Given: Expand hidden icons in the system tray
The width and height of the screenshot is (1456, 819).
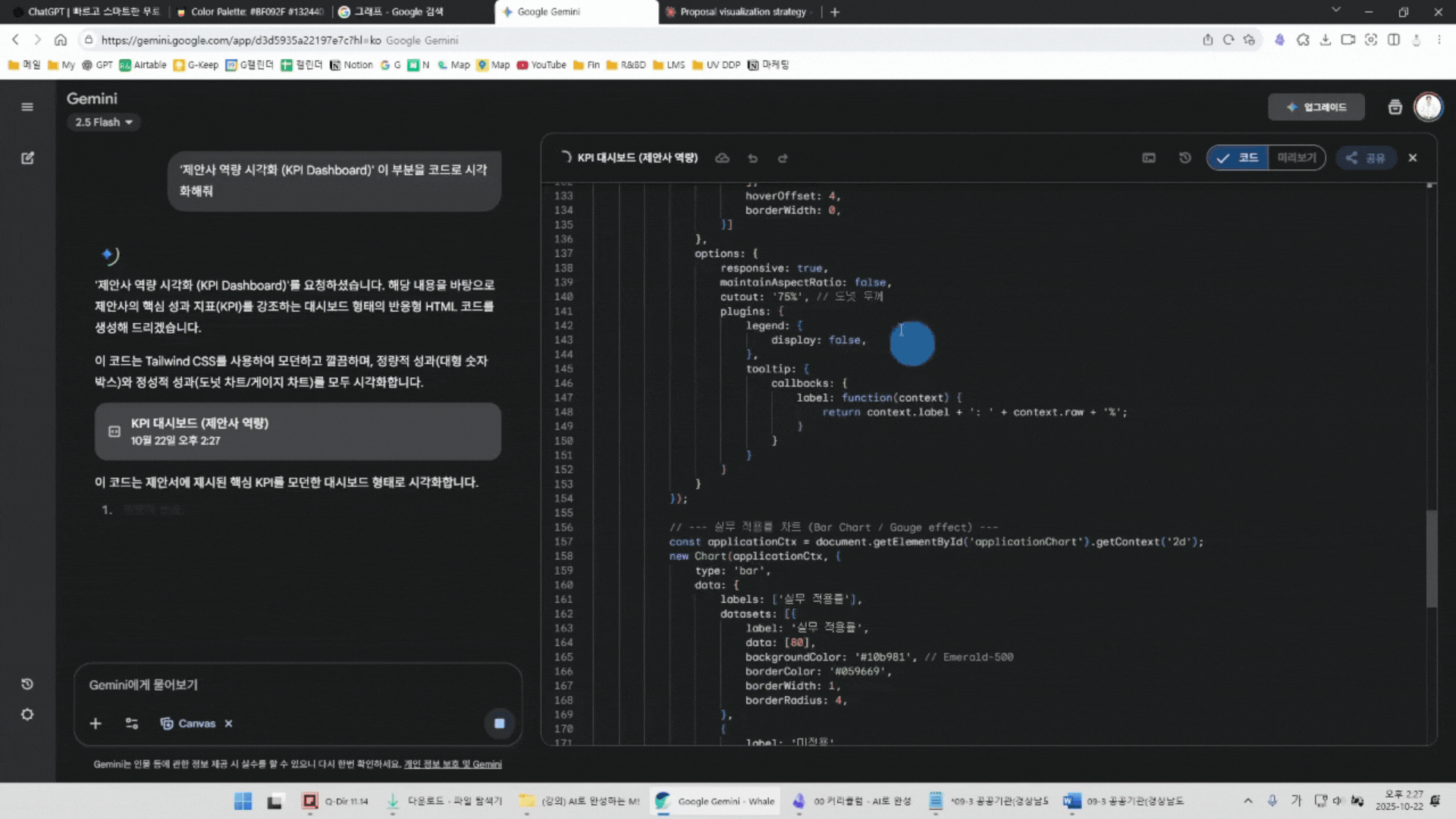Looking at the screenshot, I should click(1247, 801).
